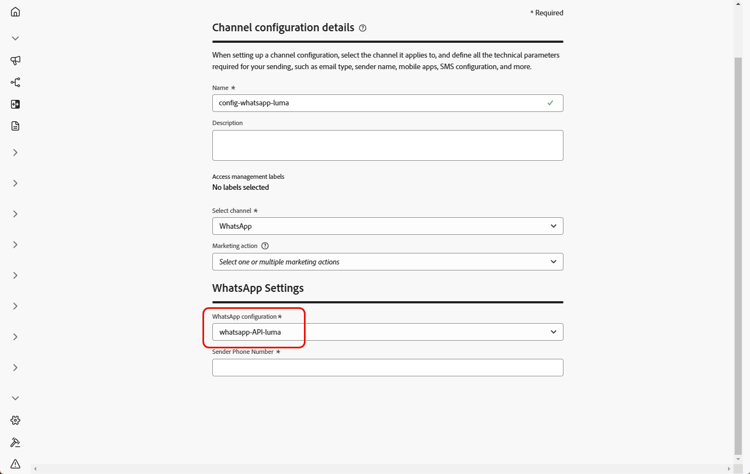Click the right arrow of horizontal scrollbar
The height and width of the screenshot is (474, 750).
729,469
